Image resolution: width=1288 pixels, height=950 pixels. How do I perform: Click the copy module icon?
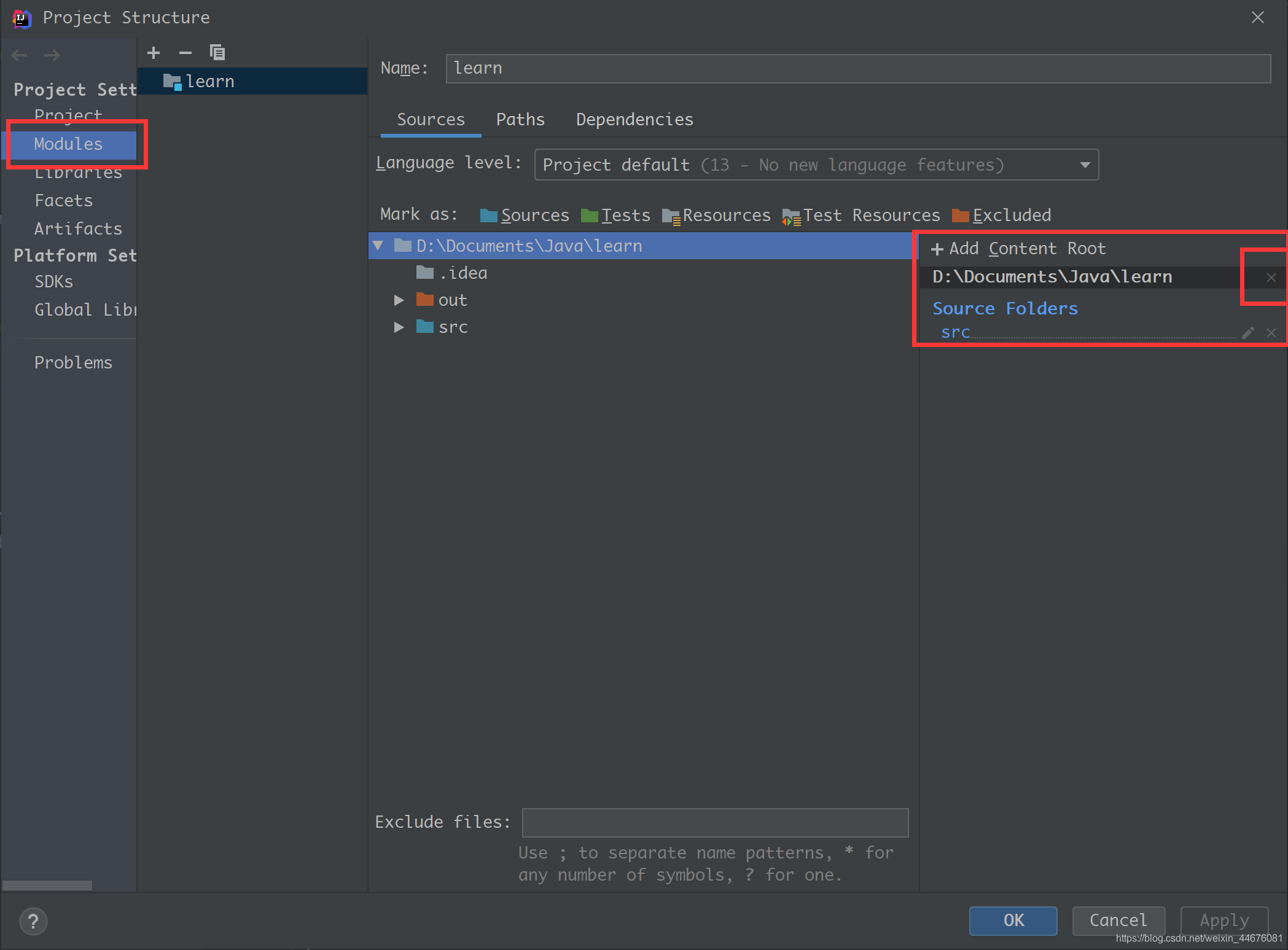(x=215, y=52)
